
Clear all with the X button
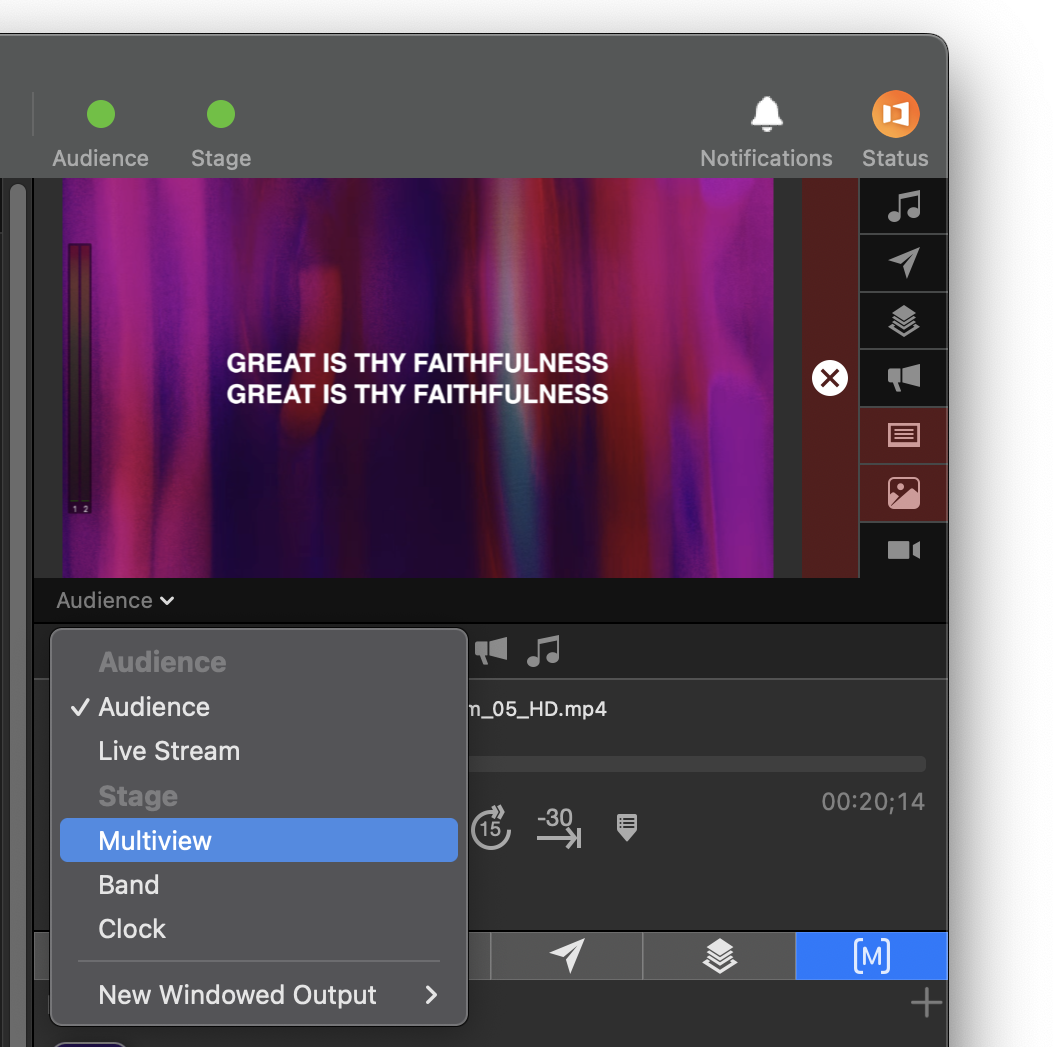829,378
